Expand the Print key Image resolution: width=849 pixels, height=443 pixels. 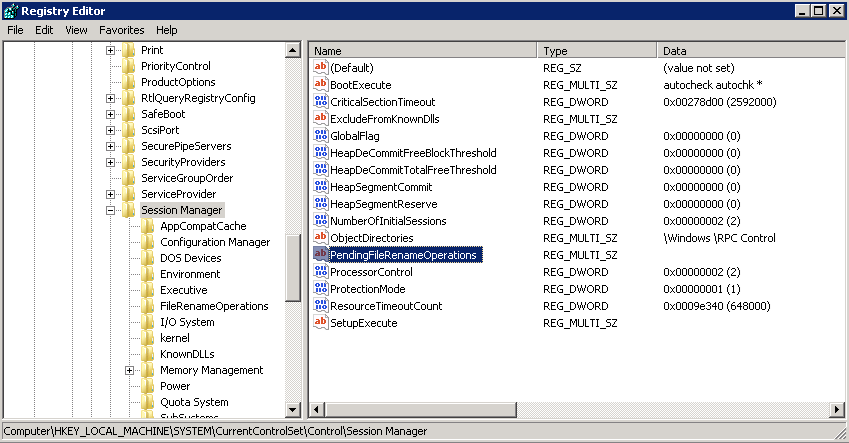(x=110, y=50)
